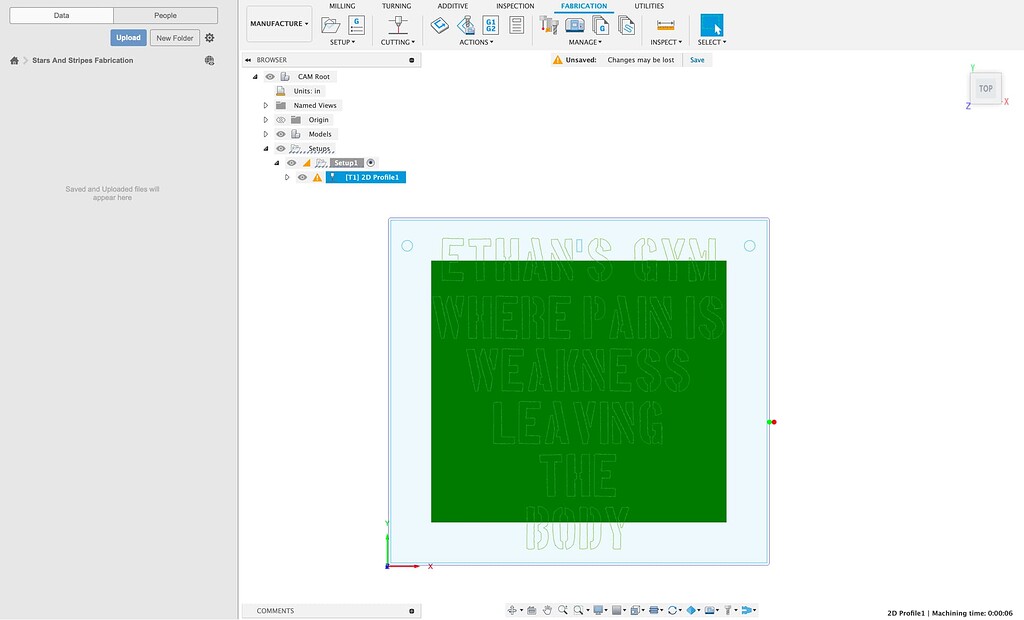Switch to the Milling ribbon tab
The height and width of the screenshot is (620, 1024).
click(x=342, y=5)
